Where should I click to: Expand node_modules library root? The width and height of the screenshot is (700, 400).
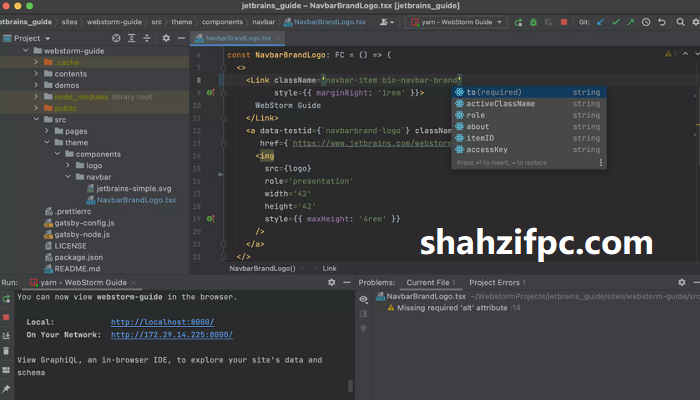click(x=36, y=96)
